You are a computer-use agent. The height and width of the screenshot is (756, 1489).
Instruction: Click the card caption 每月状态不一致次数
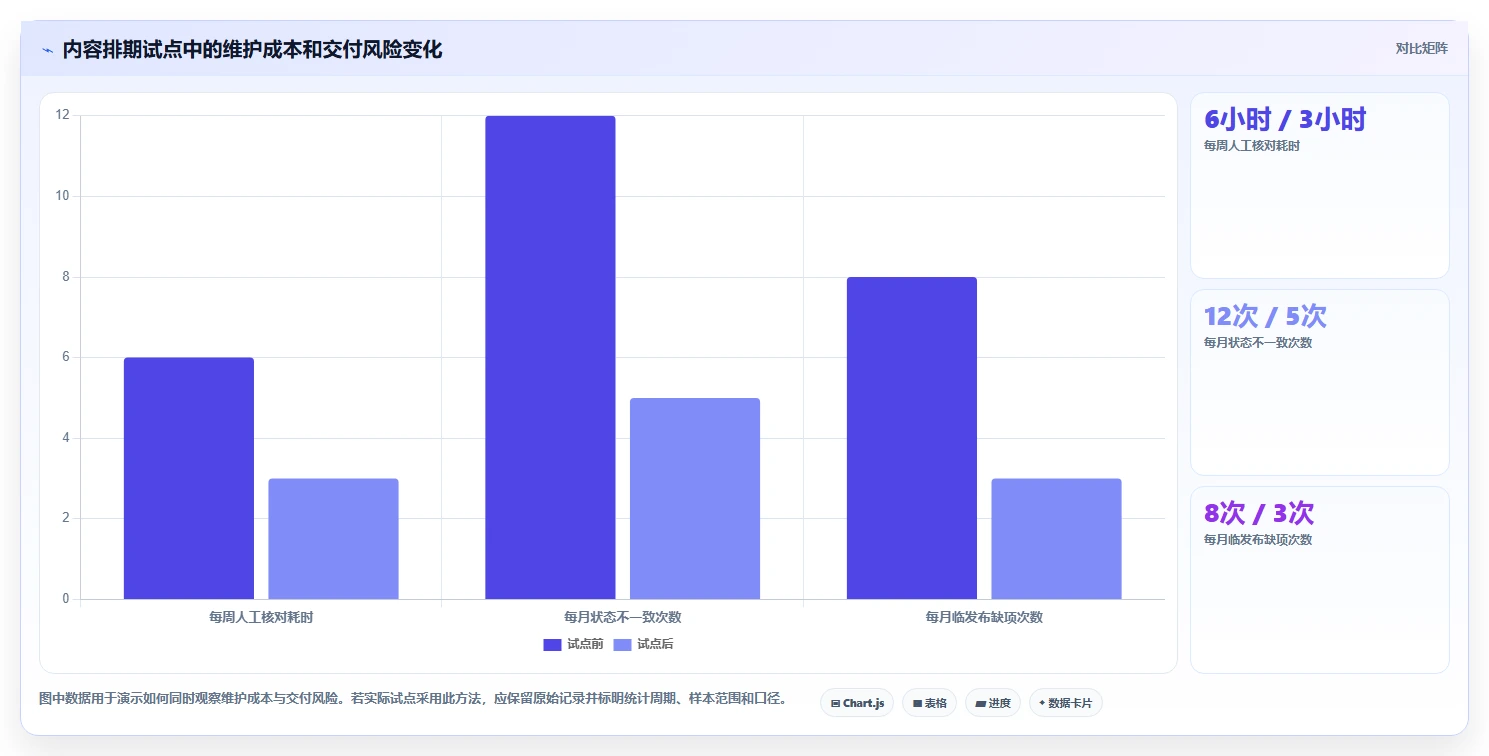[x=1258, y=343]
